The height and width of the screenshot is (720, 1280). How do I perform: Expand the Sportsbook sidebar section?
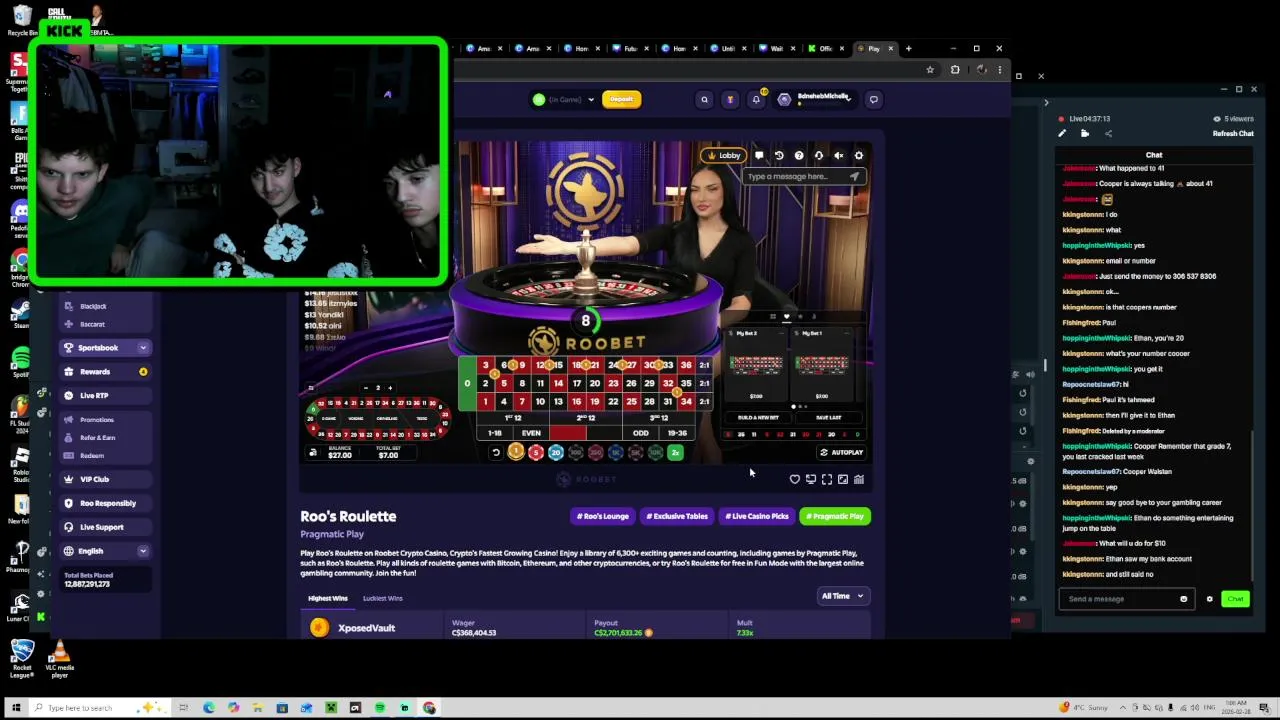(105, 348)
